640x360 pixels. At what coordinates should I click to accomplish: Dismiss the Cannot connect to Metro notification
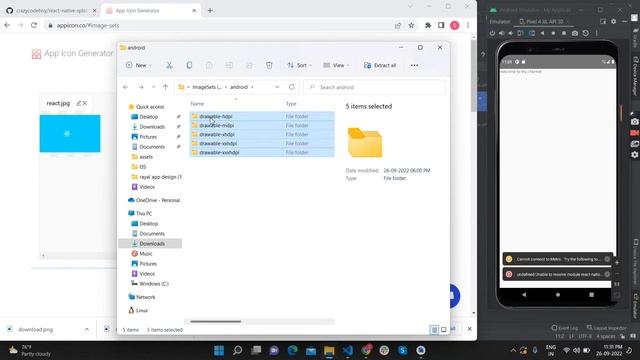tap(607, 259)
